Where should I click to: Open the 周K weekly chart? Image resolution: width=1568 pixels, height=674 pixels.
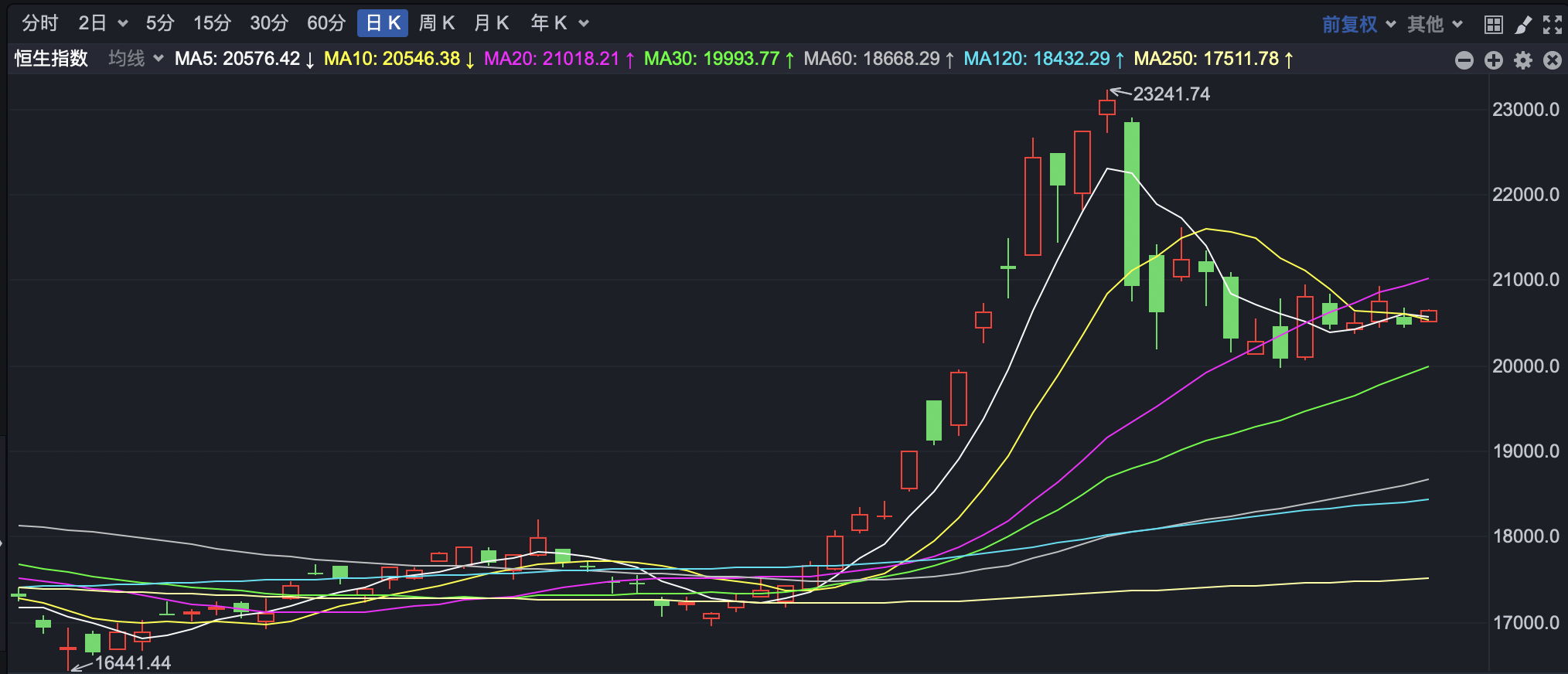coord(437,23)
